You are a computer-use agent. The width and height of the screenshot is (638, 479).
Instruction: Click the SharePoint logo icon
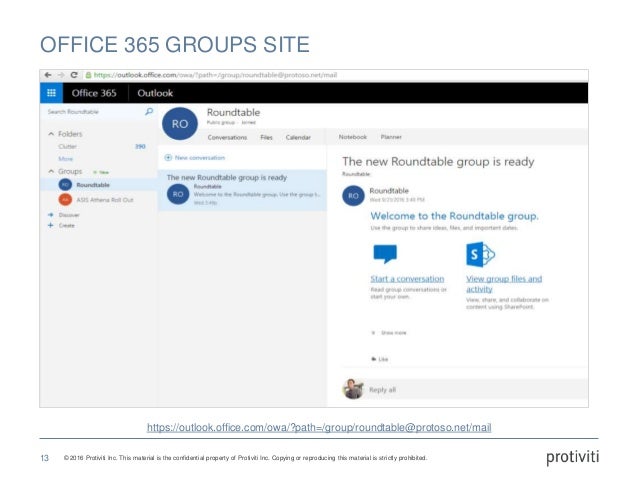coord(480,254)
